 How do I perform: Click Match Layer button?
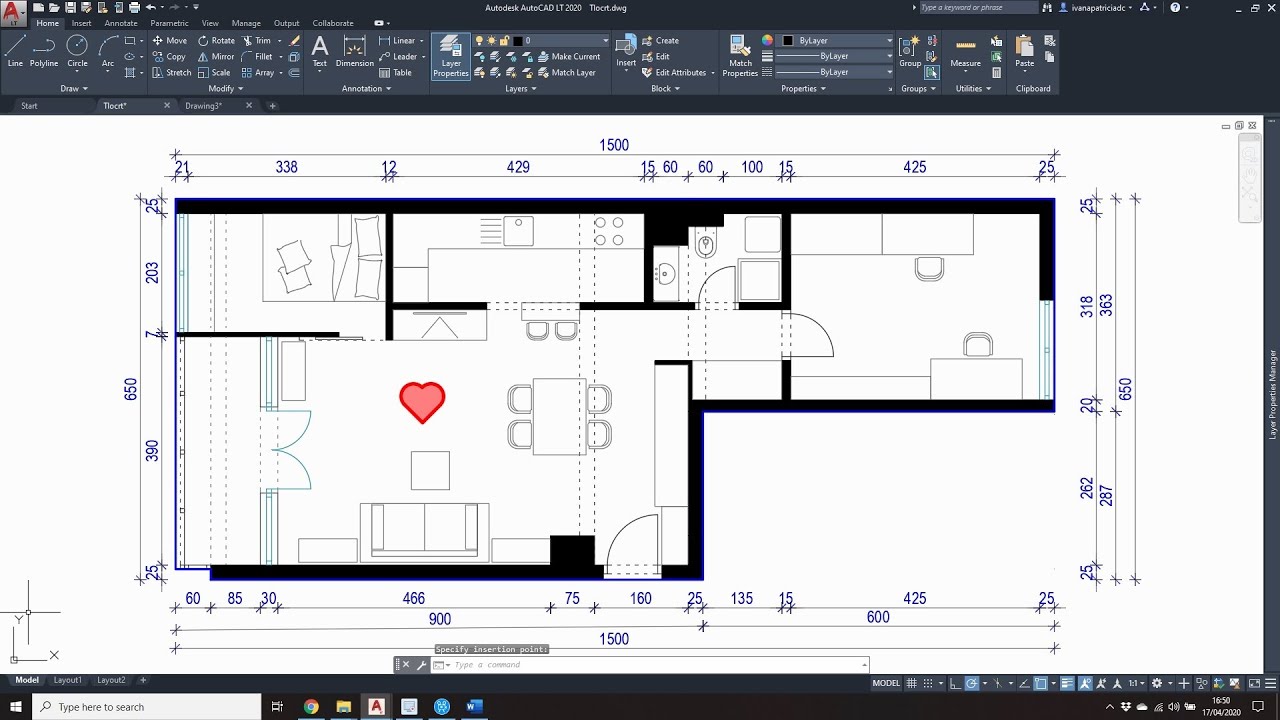point(566,73)
